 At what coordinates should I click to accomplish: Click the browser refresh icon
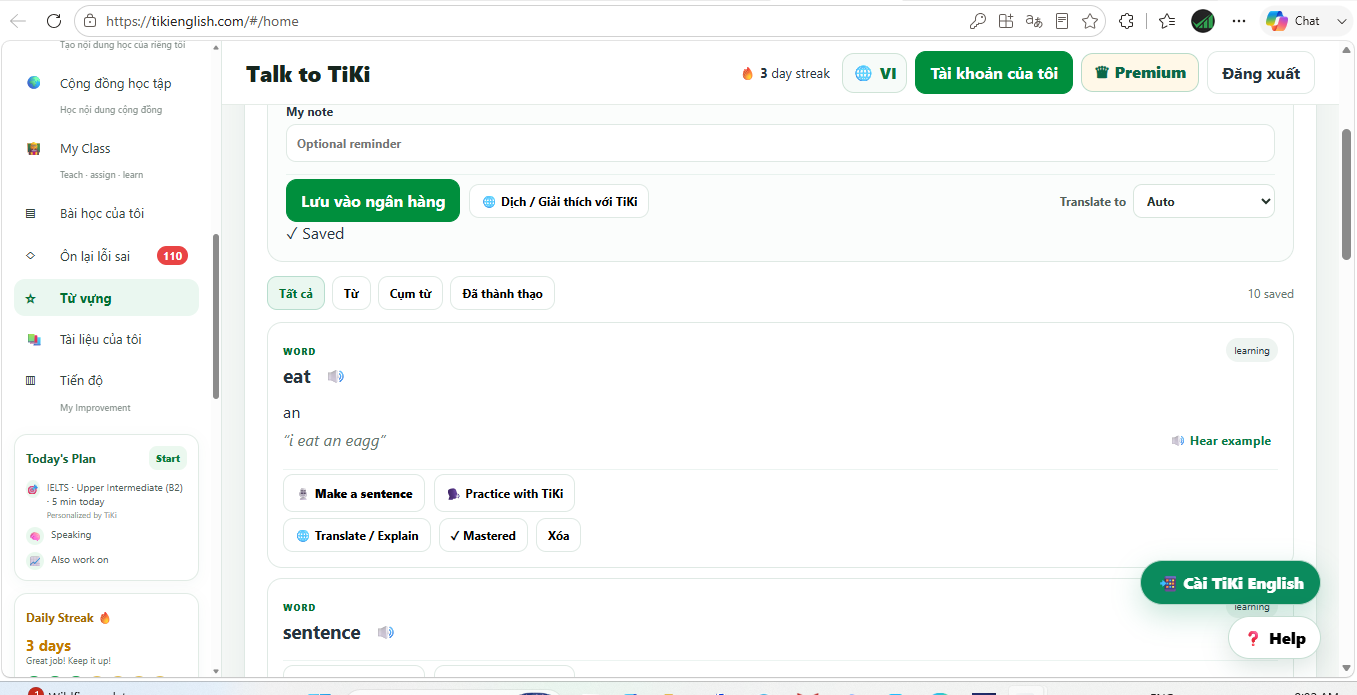coord(54,21)
